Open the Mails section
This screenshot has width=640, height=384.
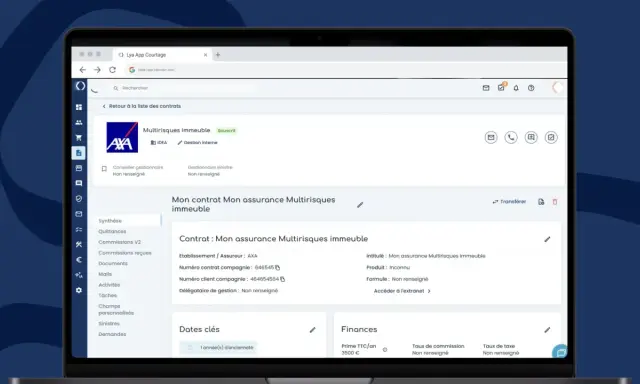[x=105, y=274]
